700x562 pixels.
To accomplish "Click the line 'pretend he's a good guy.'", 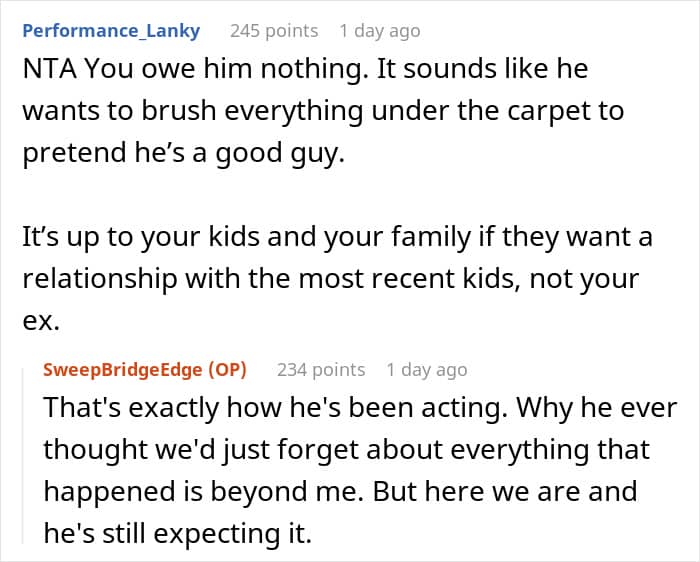I will click(x=184, y=153).
